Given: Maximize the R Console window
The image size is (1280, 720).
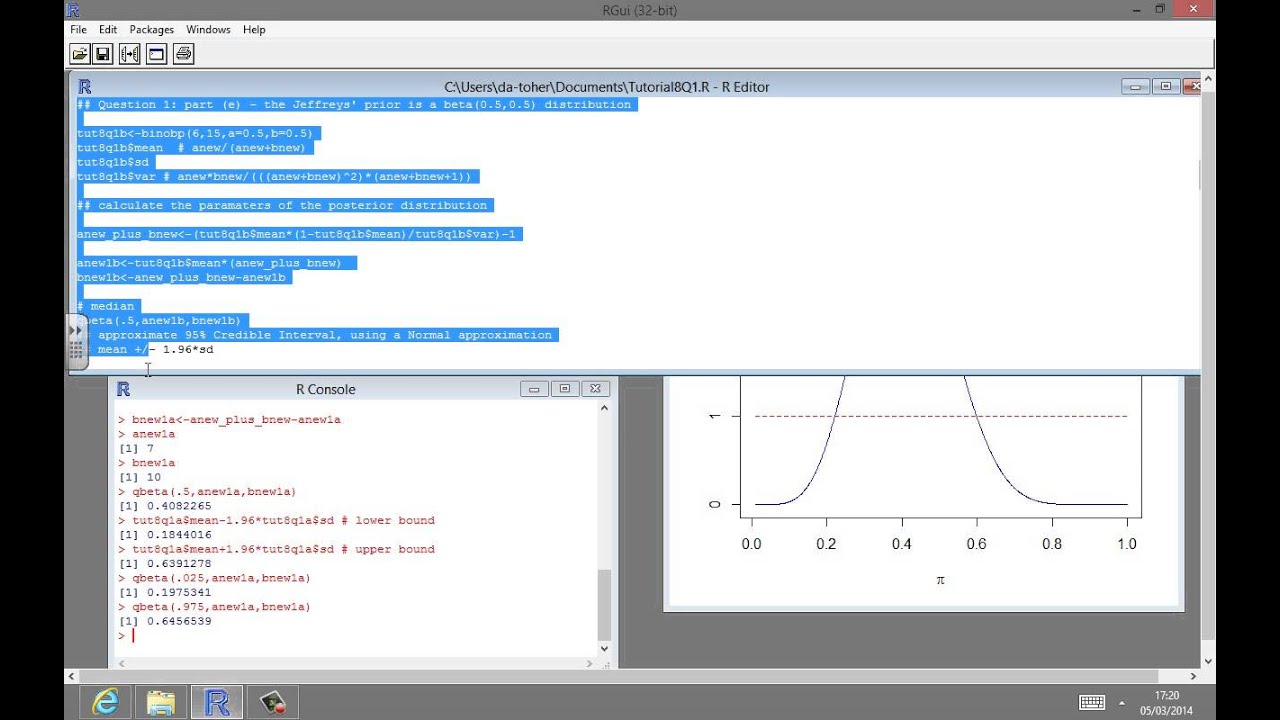Looking at the screenshot, I should click(x=565, y=389).
